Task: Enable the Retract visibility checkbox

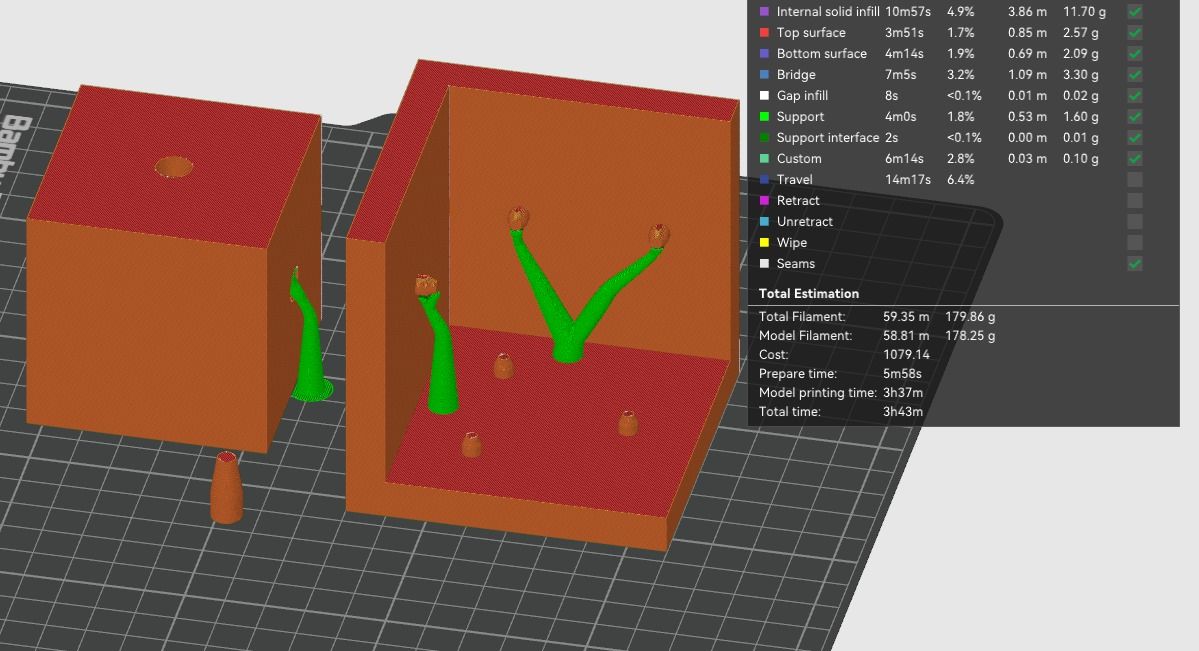Action: (x=1135, y=200)
